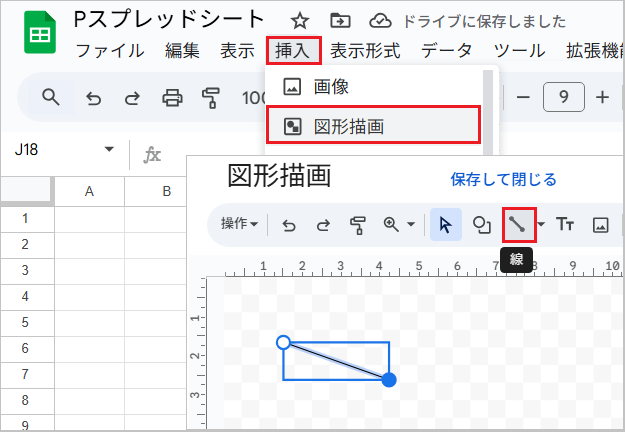Image resolution: width=625 pixels, height=432 pixels.
Task: Select row 1 header
Action: pos(25,219)
